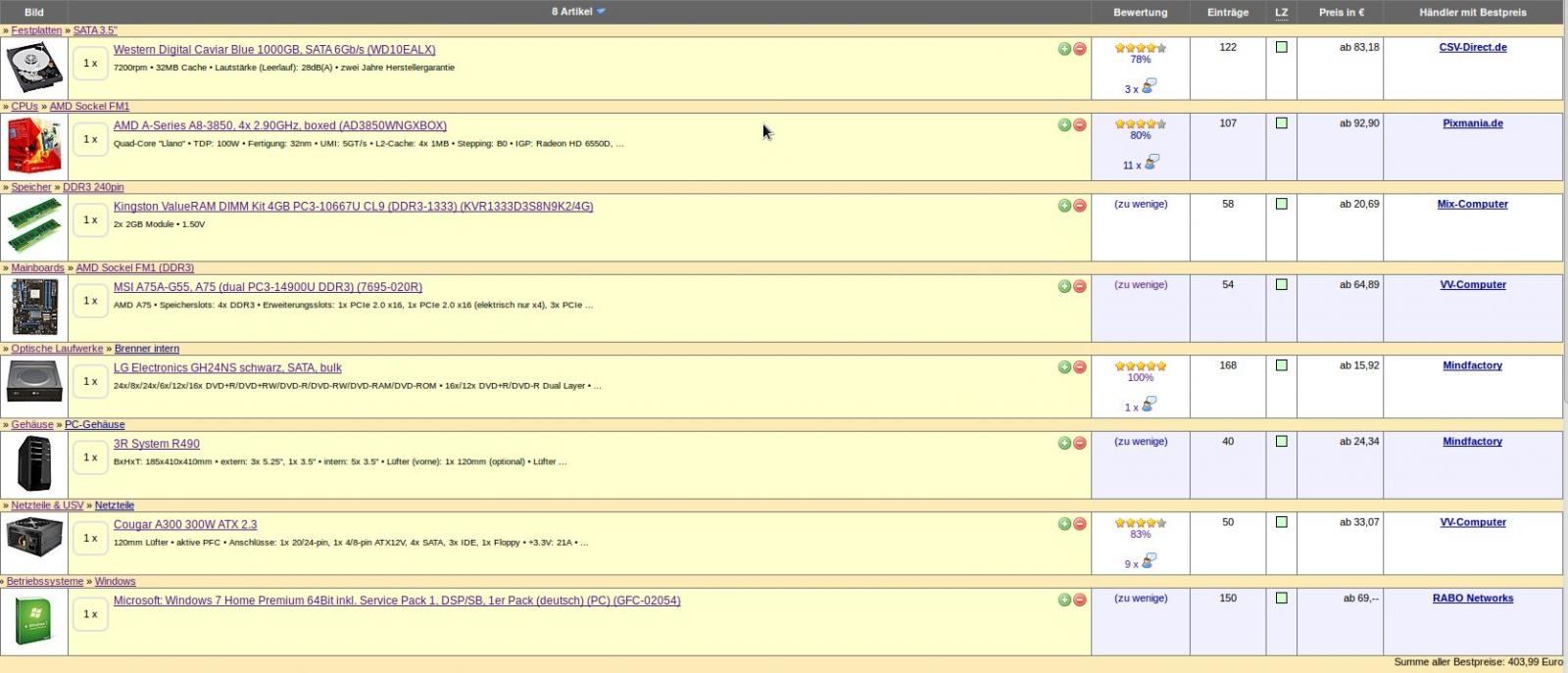Click red minus icon on Kingston ValueRAM row
The width and height of the screenshot is (1568, 673).
(1079, 206)
